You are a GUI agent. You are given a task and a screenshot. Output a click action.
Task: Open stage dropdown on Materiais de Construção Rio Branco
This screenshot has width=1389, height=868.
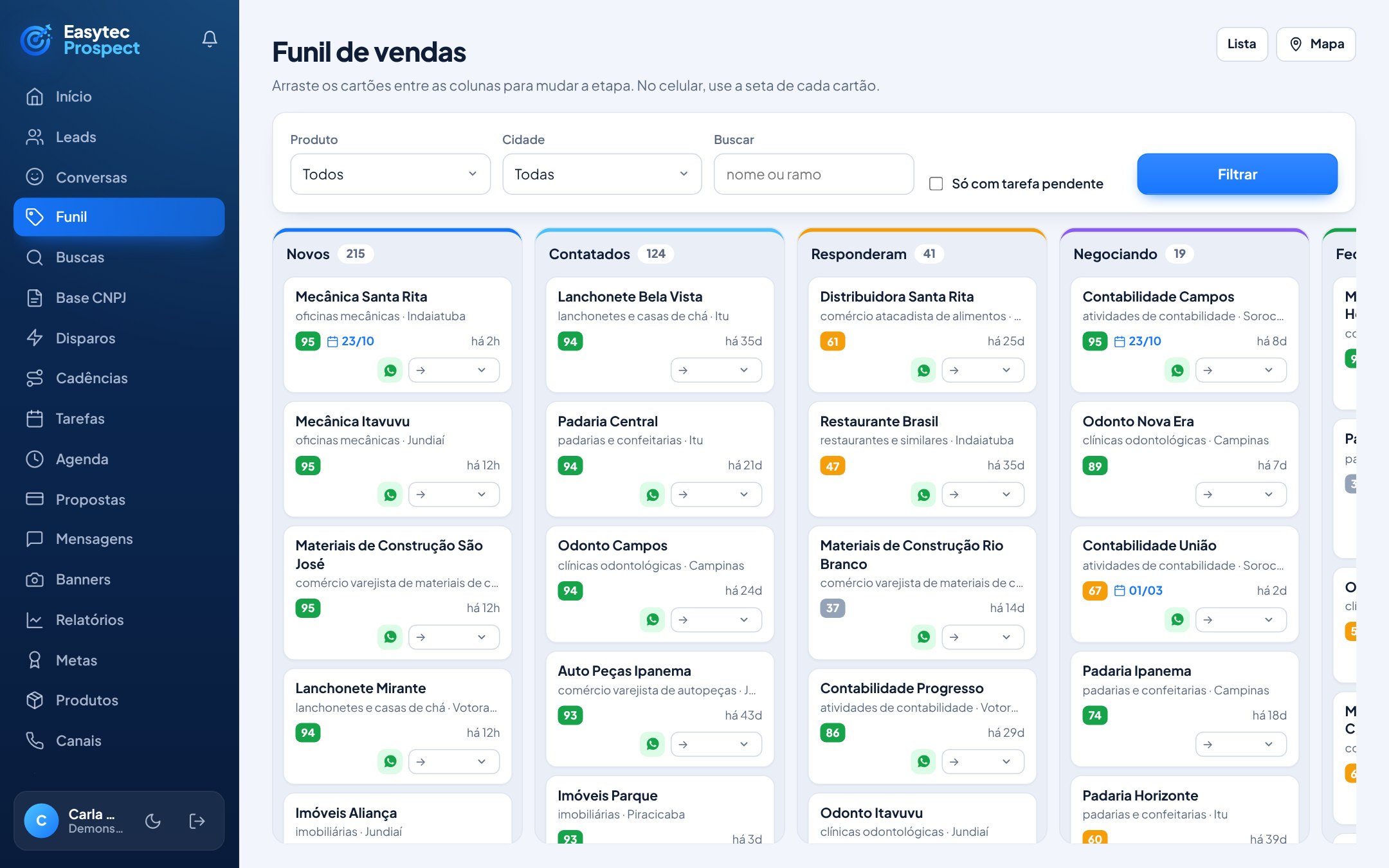pos(983,637)
